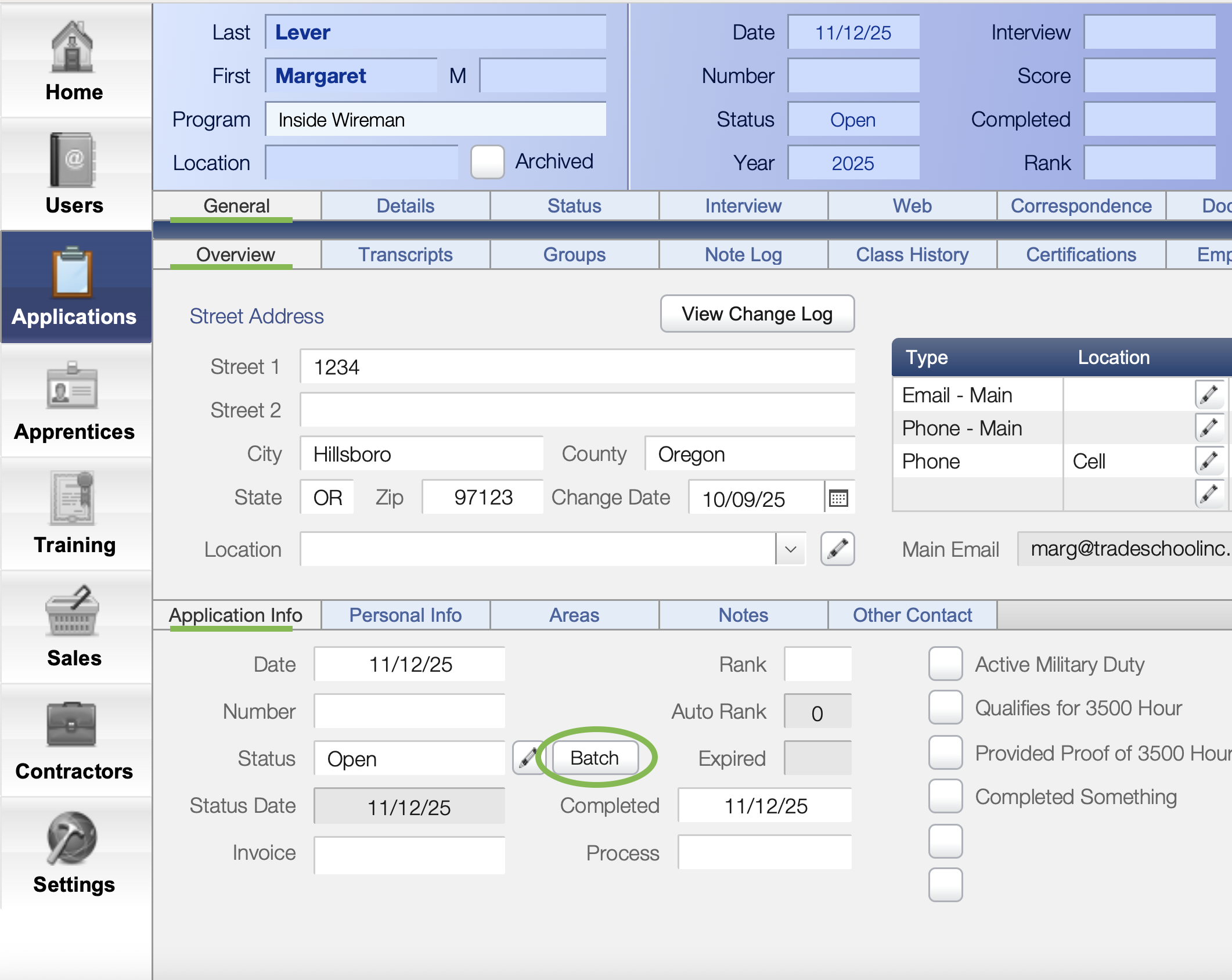This screenshot has height=980, width=1232.
Task: Switch to the Areas tab
Action: pyautogui.click(x=574, y=615)
